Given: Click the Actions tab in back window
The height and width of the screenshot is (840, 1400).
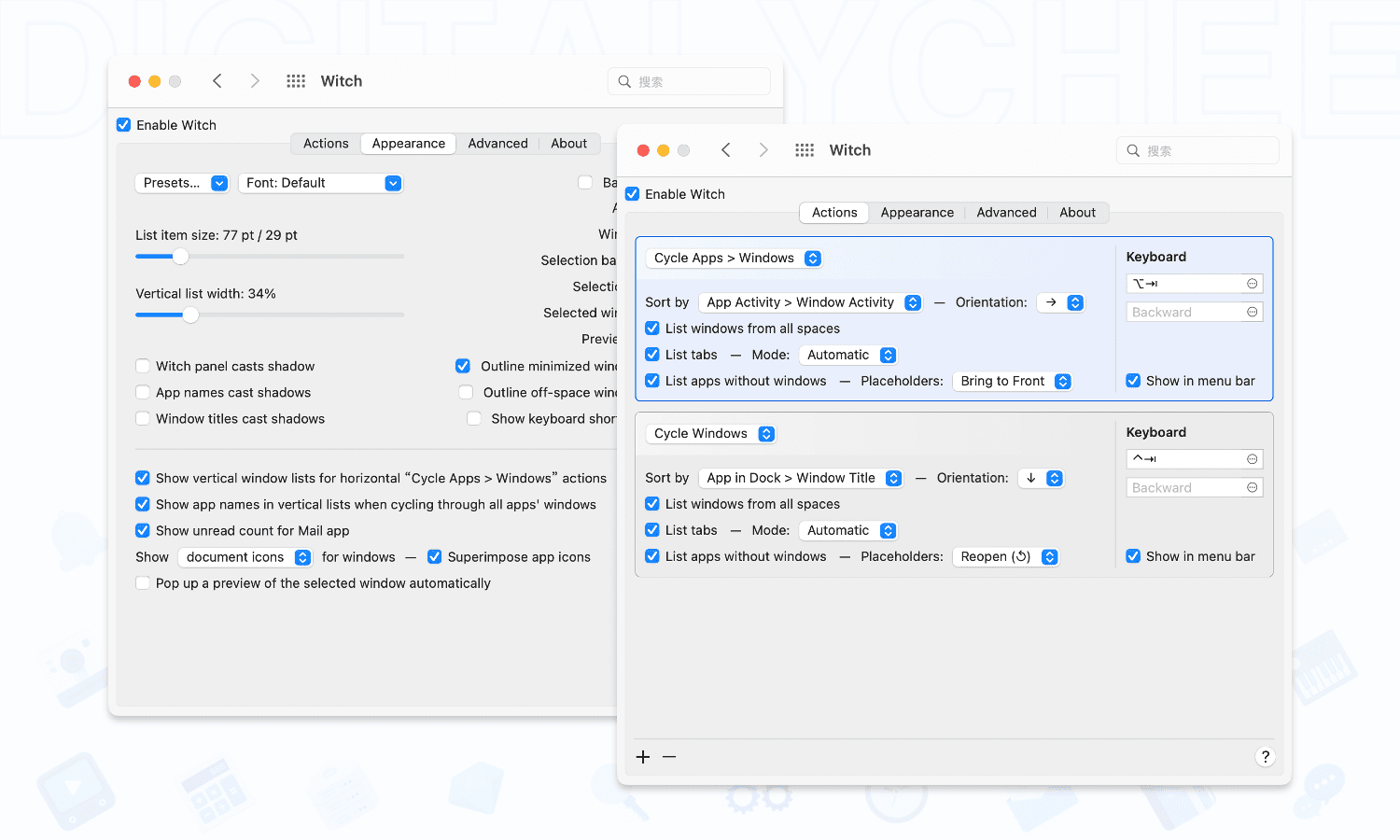Looking at the screenshot, I should click(326, 144).
